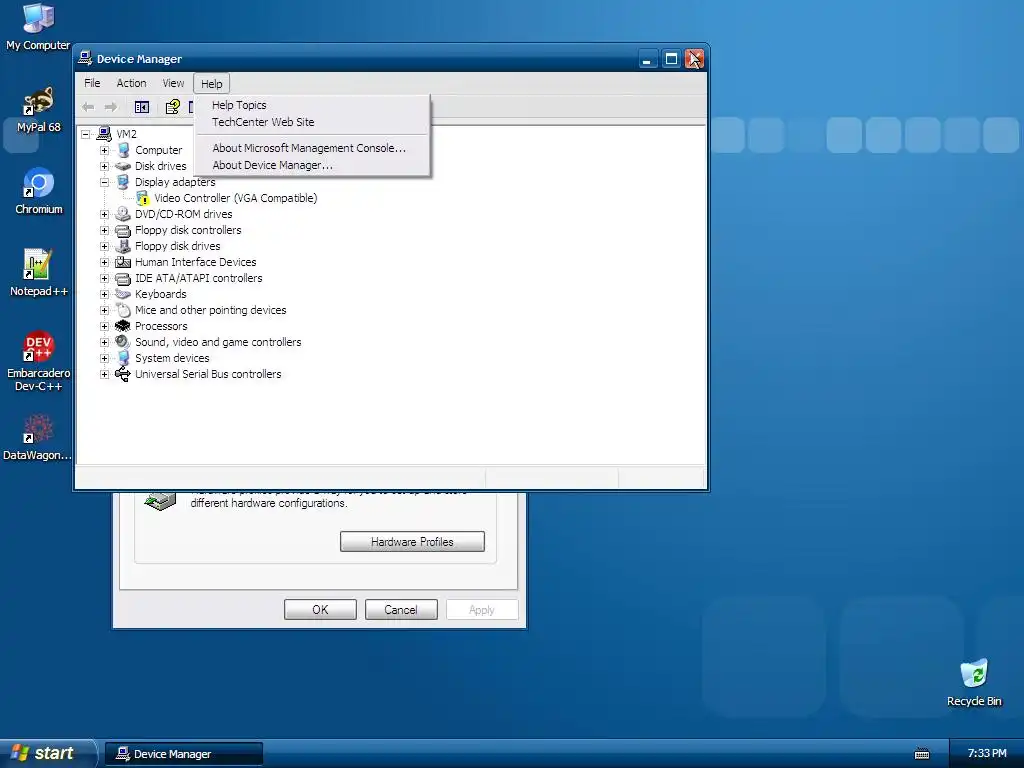The width and height of the screenshot is (1024, 768).
Task: Click the Show/Hide Console Tree toolbar icon
Action: pyautogui.click(x=142, y=107)
